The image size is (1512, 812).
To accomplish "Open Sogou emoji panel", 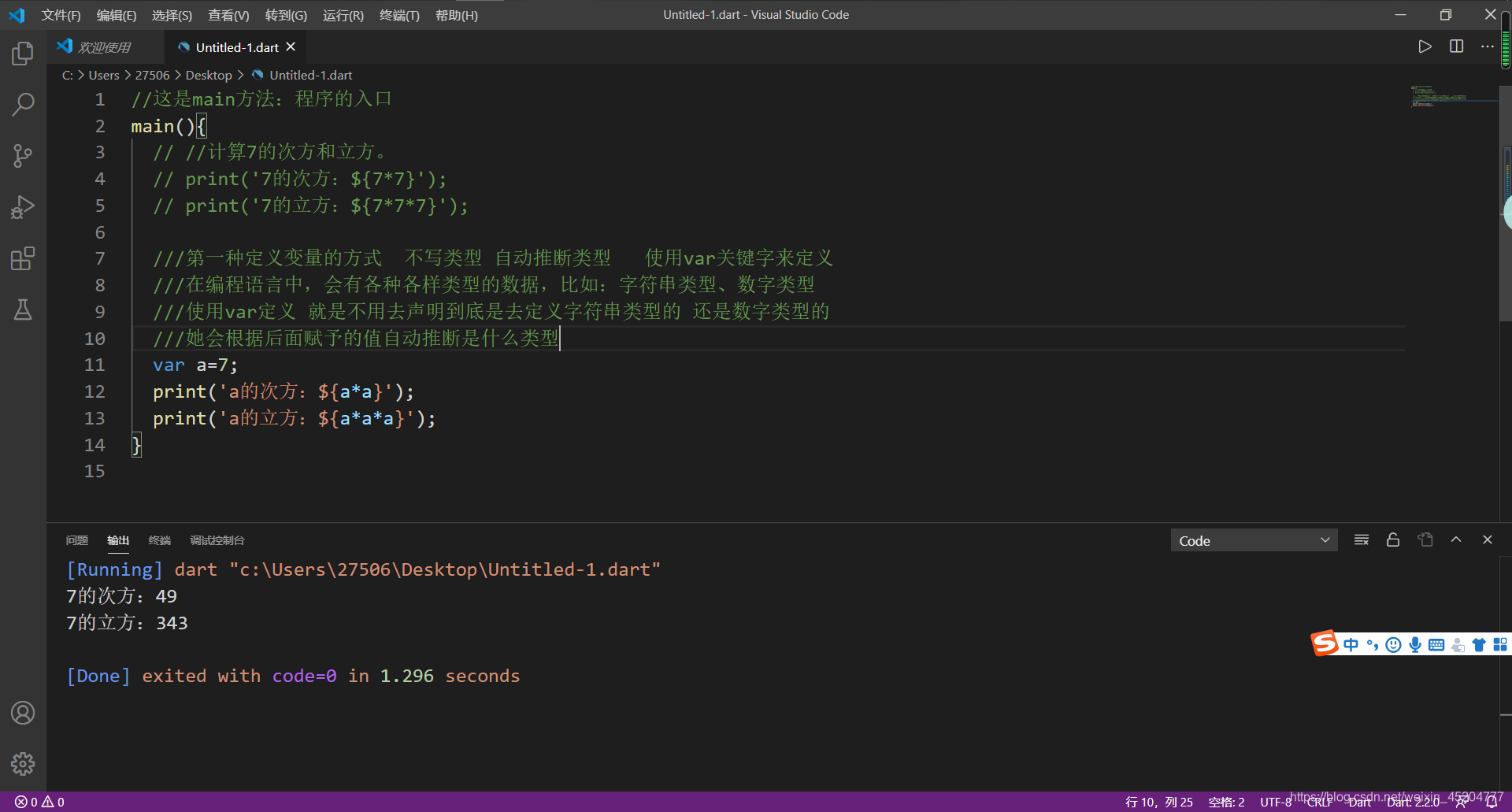I will tap(1394, 645).
